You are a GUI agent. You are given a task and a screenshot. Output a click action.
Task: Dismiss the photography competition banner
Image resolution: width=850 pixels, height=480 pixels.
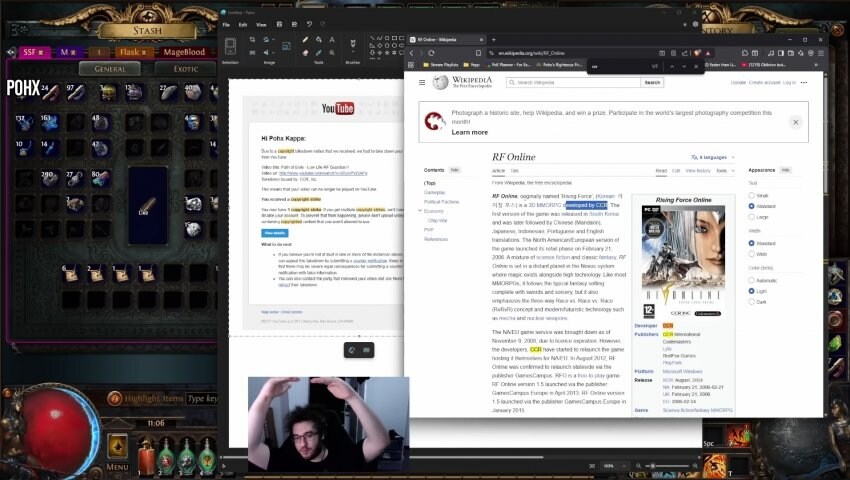coord(795,122)
